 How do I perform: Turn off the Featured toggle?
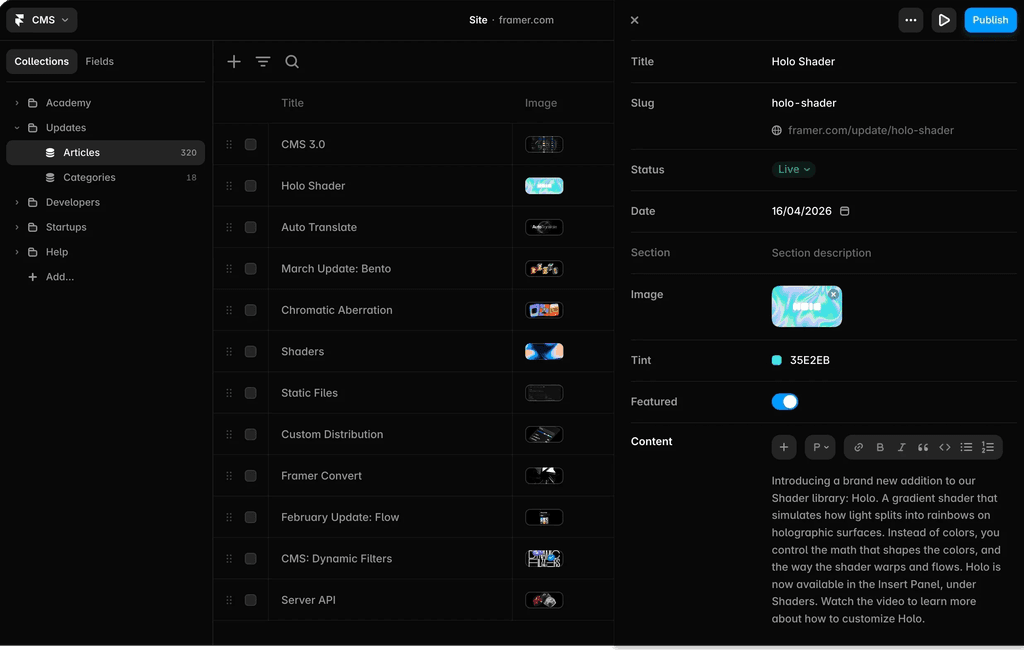tap(784, 402)
